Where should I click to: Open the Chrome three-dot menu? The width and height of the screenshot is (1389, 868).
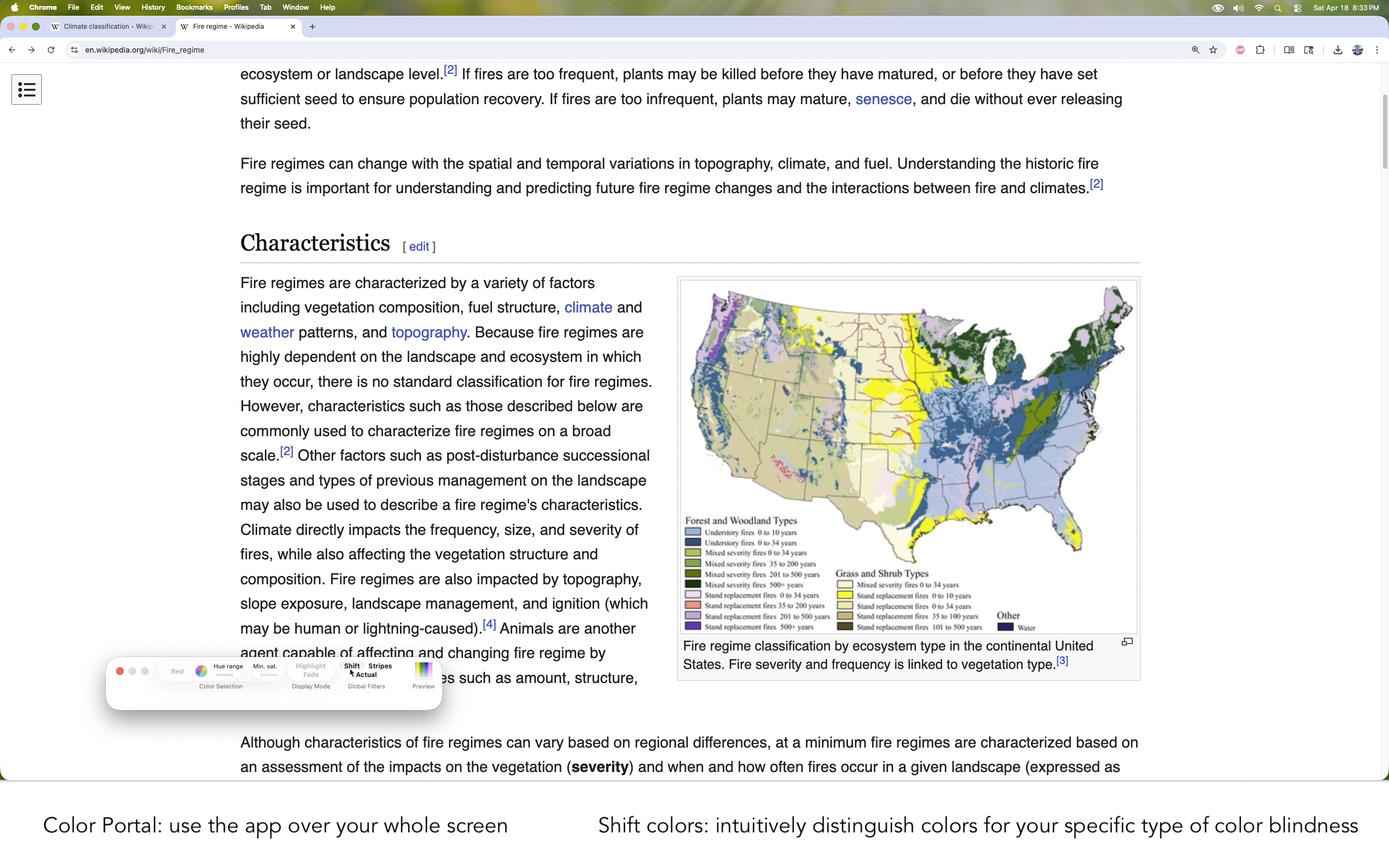click(1377, 50)
